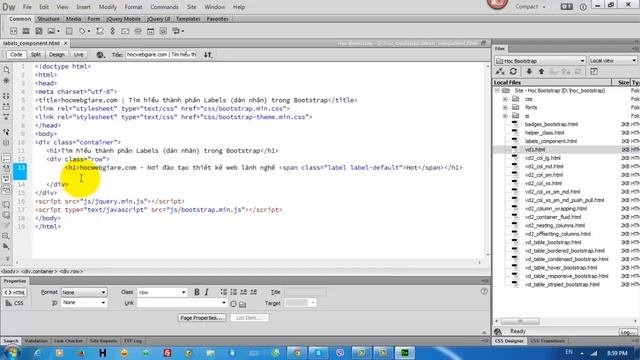Open the Class dropdown showing row

162,292
